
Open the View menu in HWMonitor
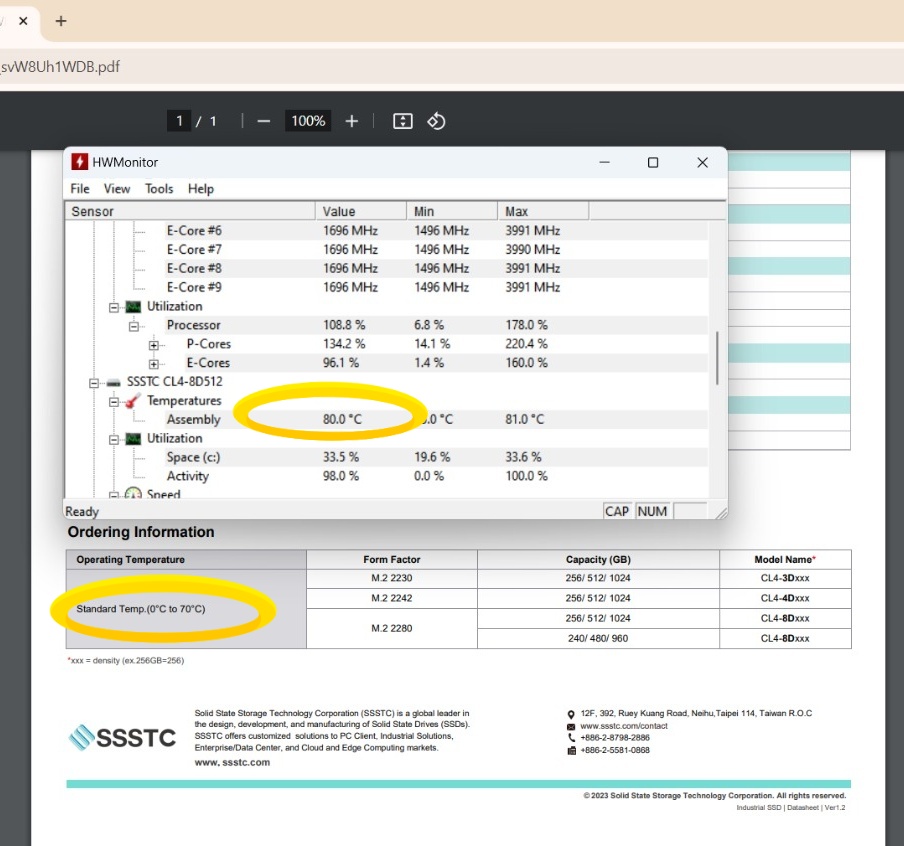pos(117,188)
